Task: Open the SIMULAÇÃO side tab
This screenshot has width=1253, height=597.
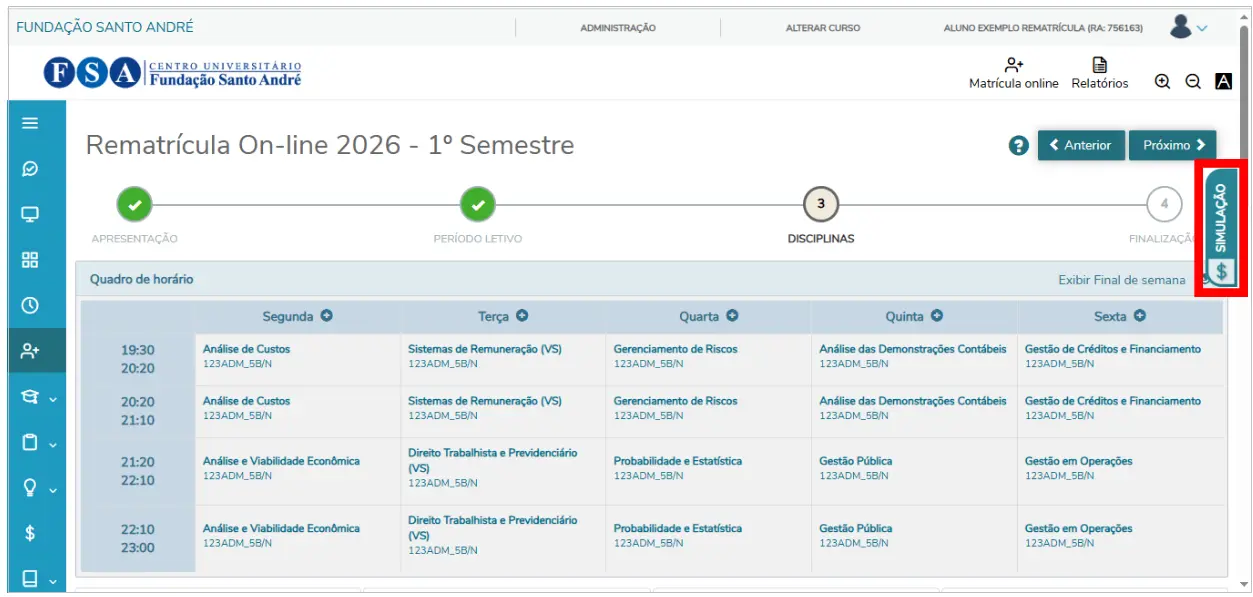Action: 1221,228
